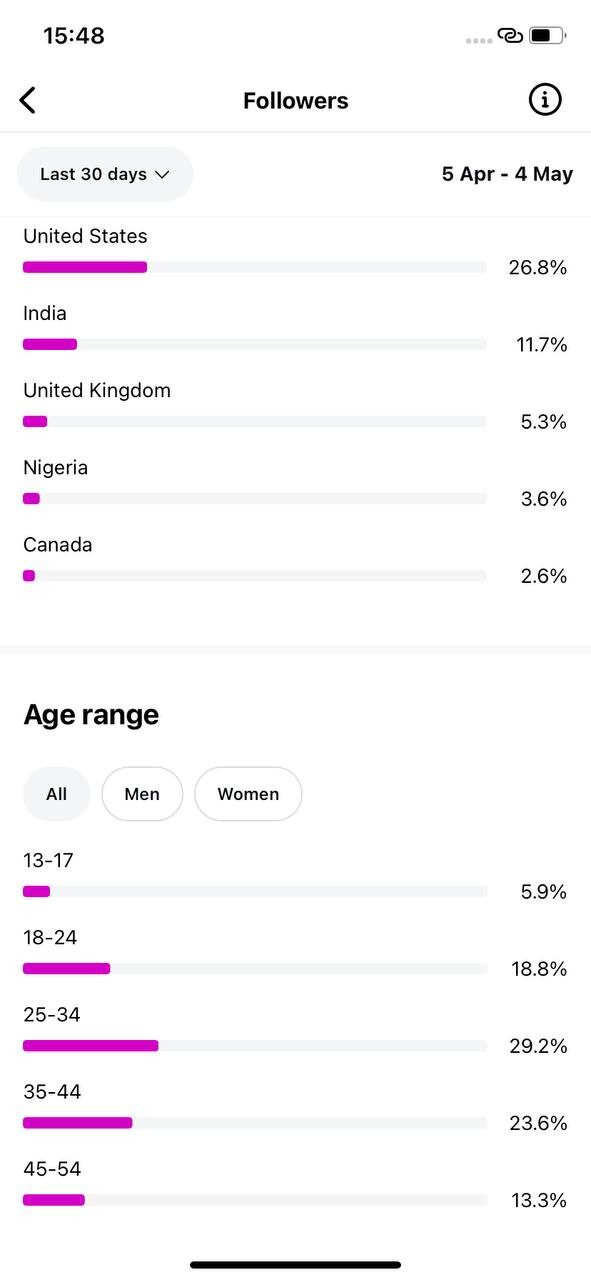Viewport: 591px width, 1280px height.
Task: Open the info icon at top right
Action: (x=545, y=99)
